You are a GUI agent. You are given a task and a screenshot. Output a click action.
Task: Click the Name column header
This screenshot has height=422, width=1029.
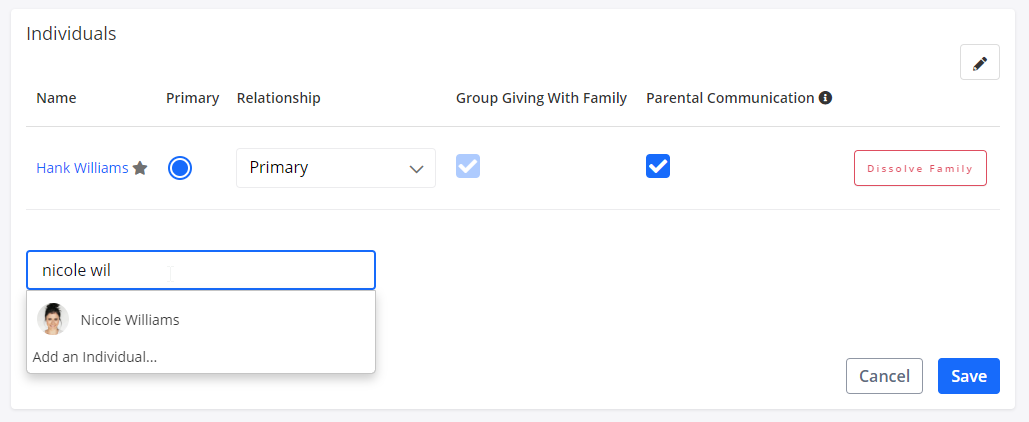(x=56, y=98)
